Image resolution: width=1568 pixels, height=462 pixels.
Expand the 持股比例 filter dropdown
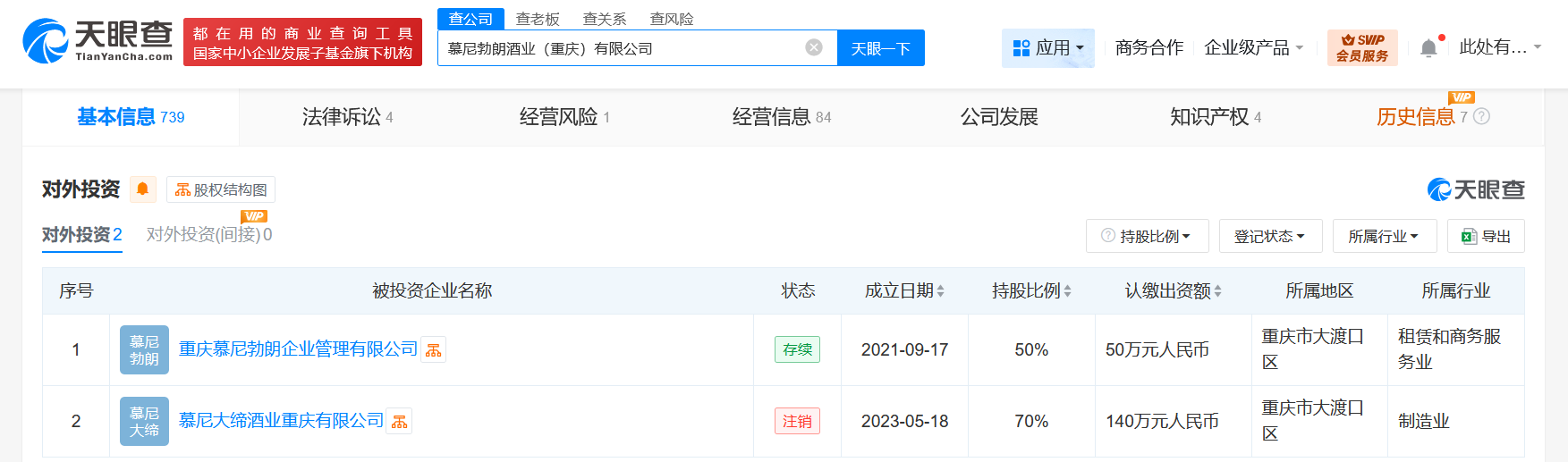[1147, 236]
